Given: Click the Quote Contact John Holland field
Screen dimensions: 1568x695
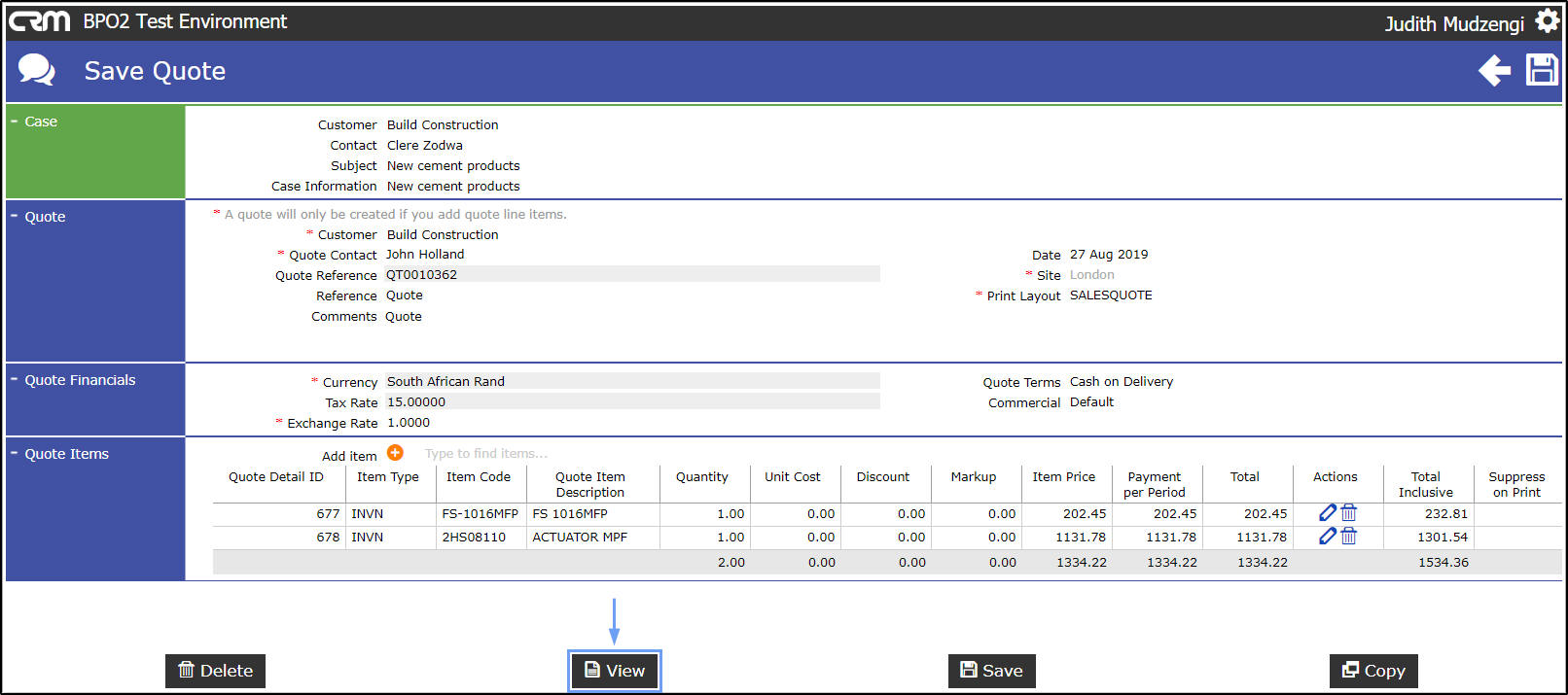Looking at the screenshot, I should (x=425, y=255).
